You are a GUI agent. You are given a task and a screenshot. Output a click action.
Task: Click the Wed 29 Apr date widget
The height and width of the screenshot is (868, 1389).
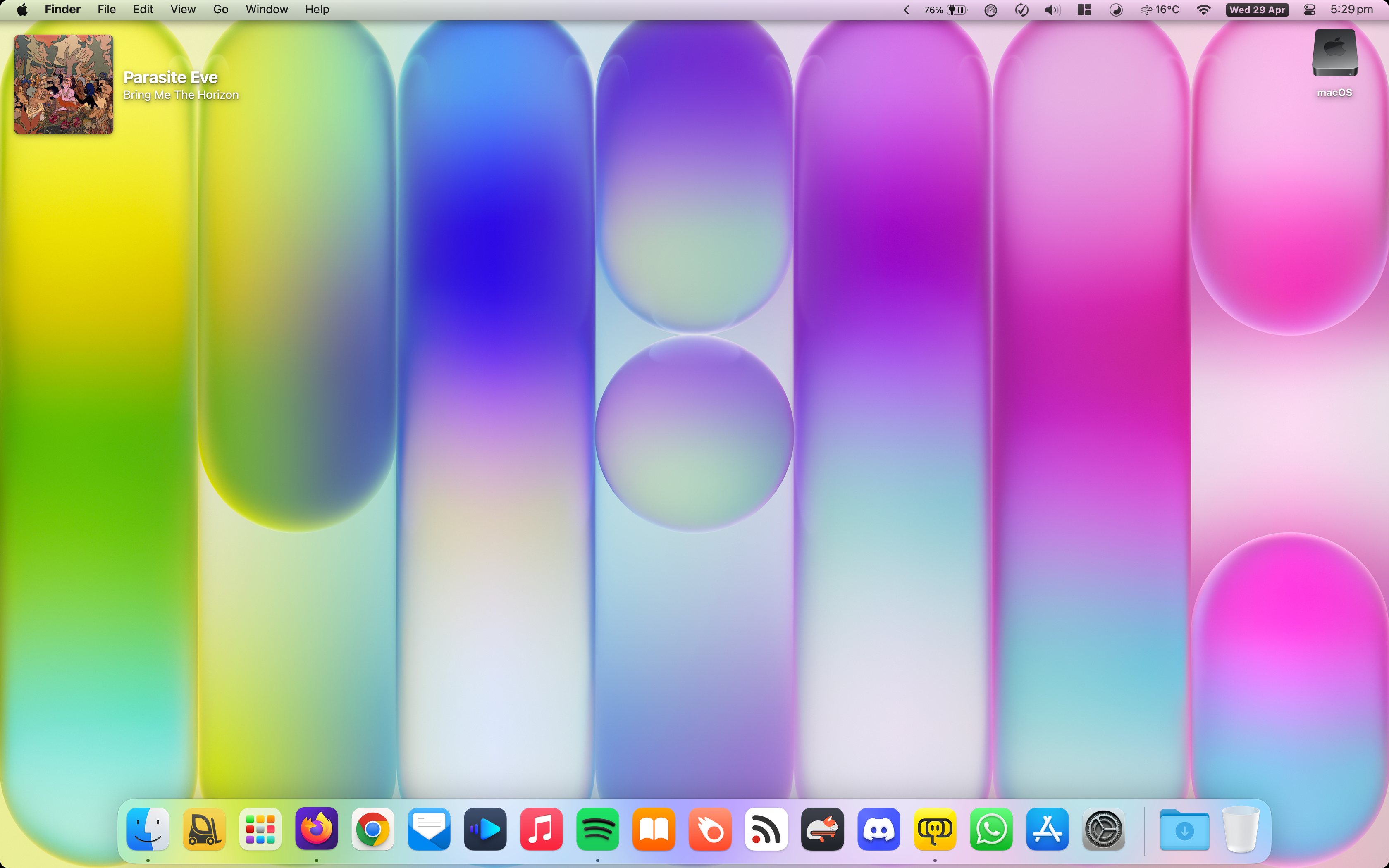point(1257,10)
